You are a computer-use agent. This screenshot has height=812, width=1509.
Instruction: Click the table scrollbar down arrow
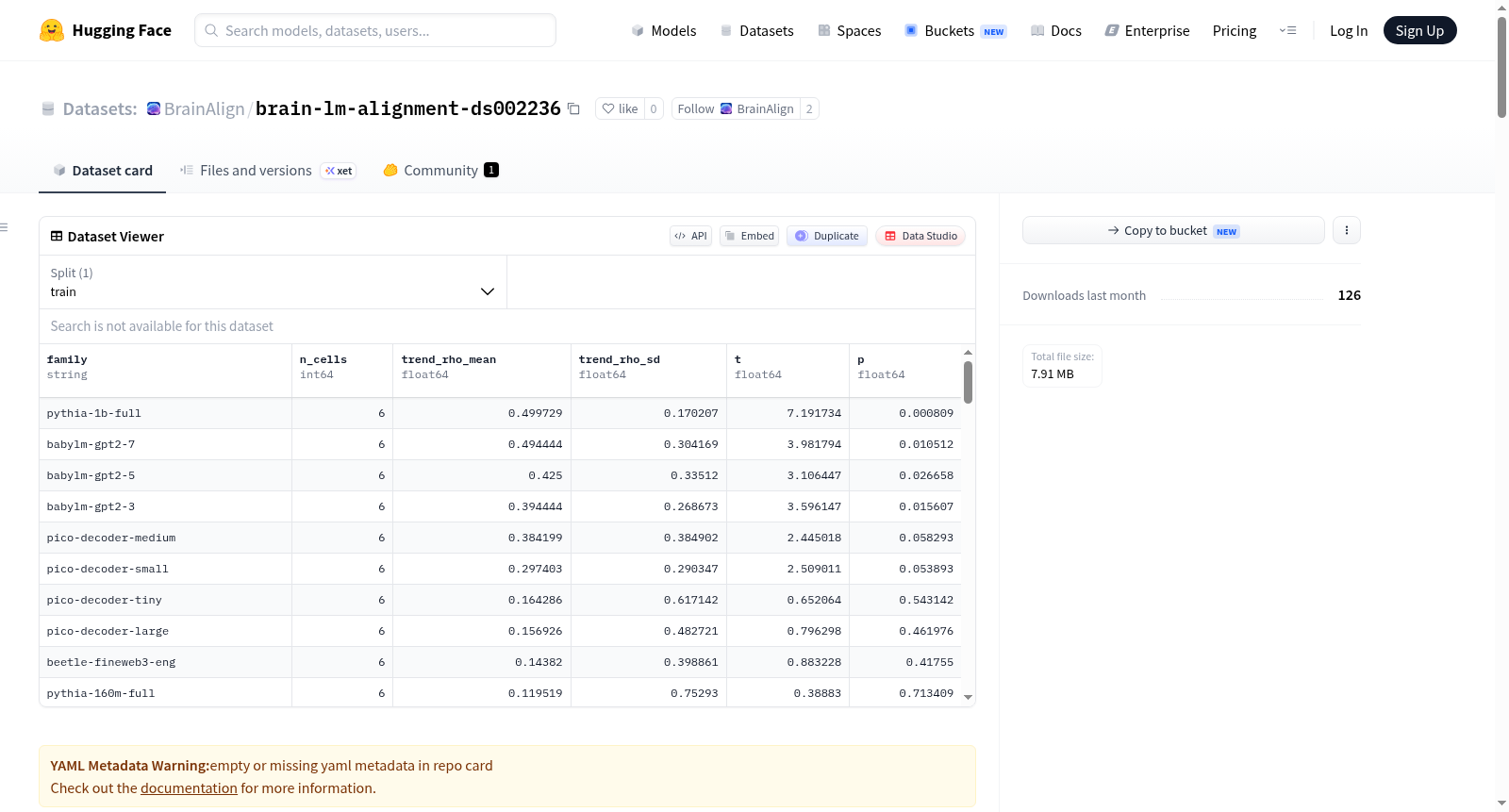click(968, 698)
